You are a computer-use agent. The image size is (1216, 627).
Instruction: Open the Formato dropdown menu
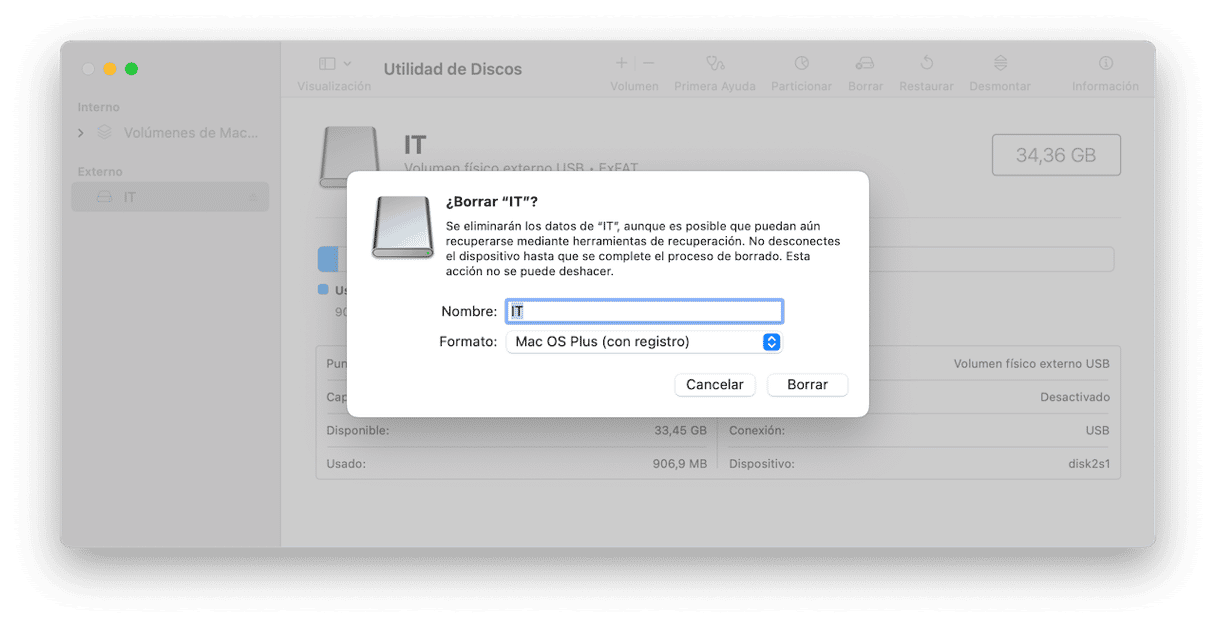644,342
